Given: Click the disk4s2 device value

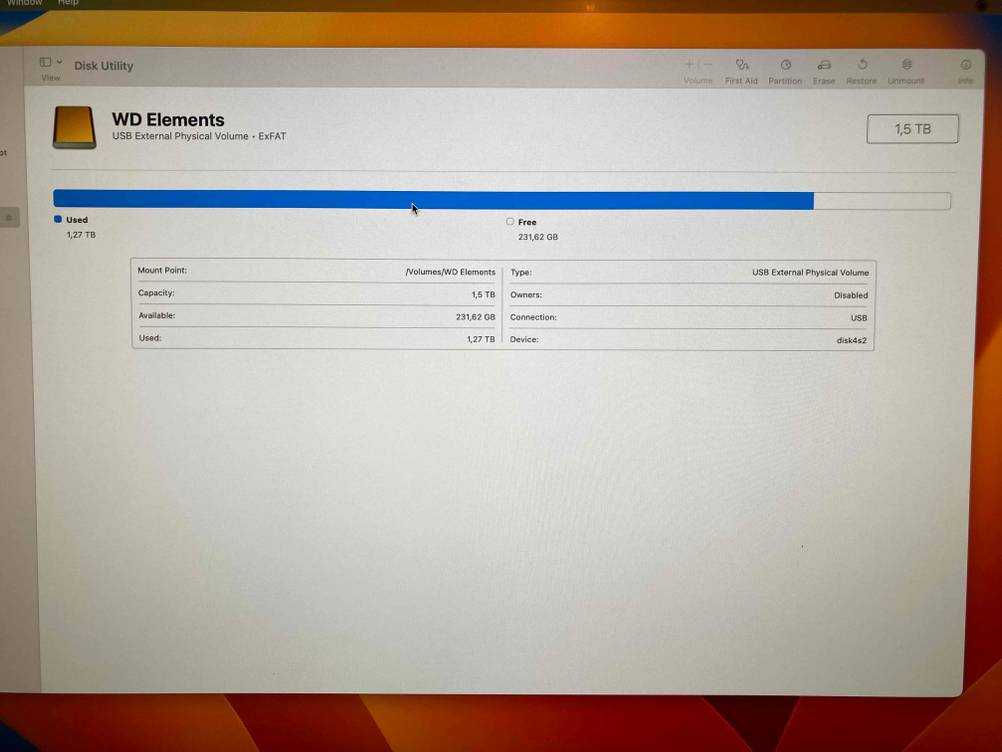Looking at the screenshot, I should 851,340.
